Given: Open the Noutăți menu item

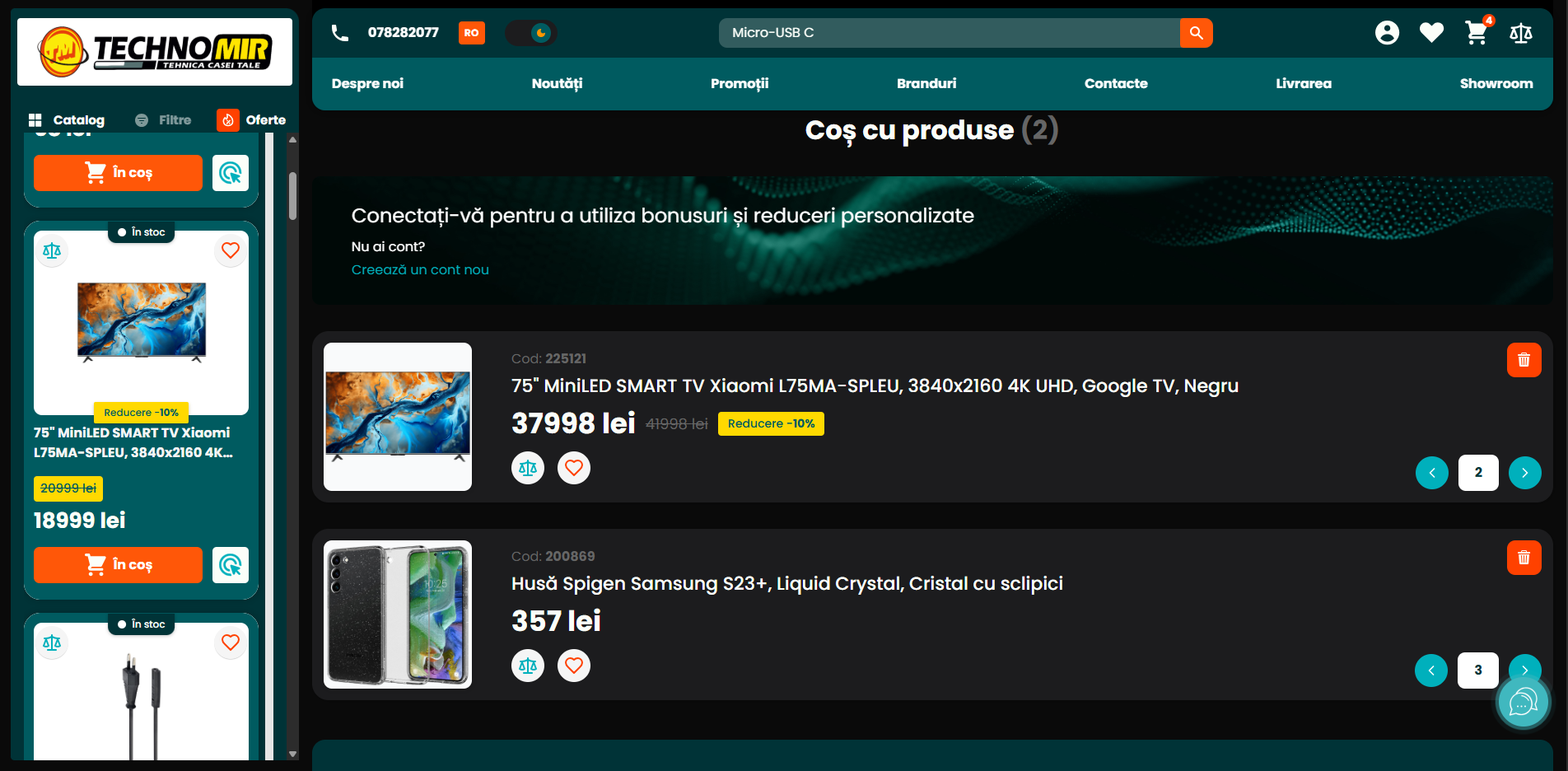Looking at the screenshot, I should (x=557, y=83).
